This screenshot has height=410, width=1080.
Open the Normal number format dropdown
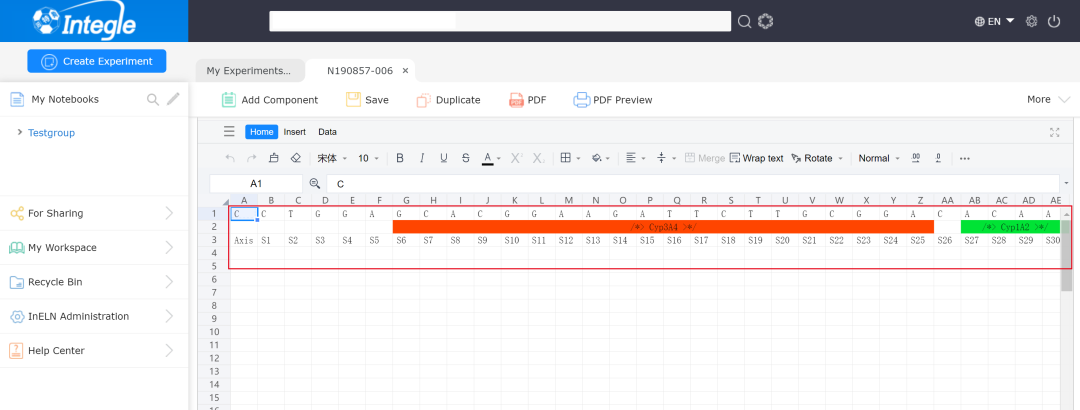point(879,158)
